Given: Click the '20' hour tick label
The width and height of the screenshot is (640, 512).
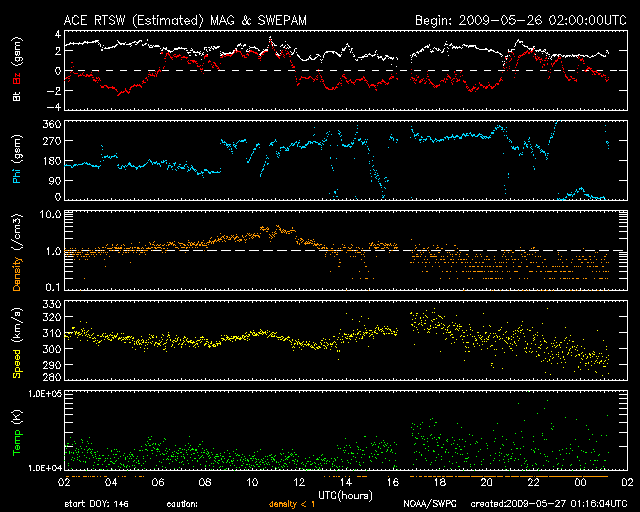Looking at the screenshot, I should click(487, 483).
